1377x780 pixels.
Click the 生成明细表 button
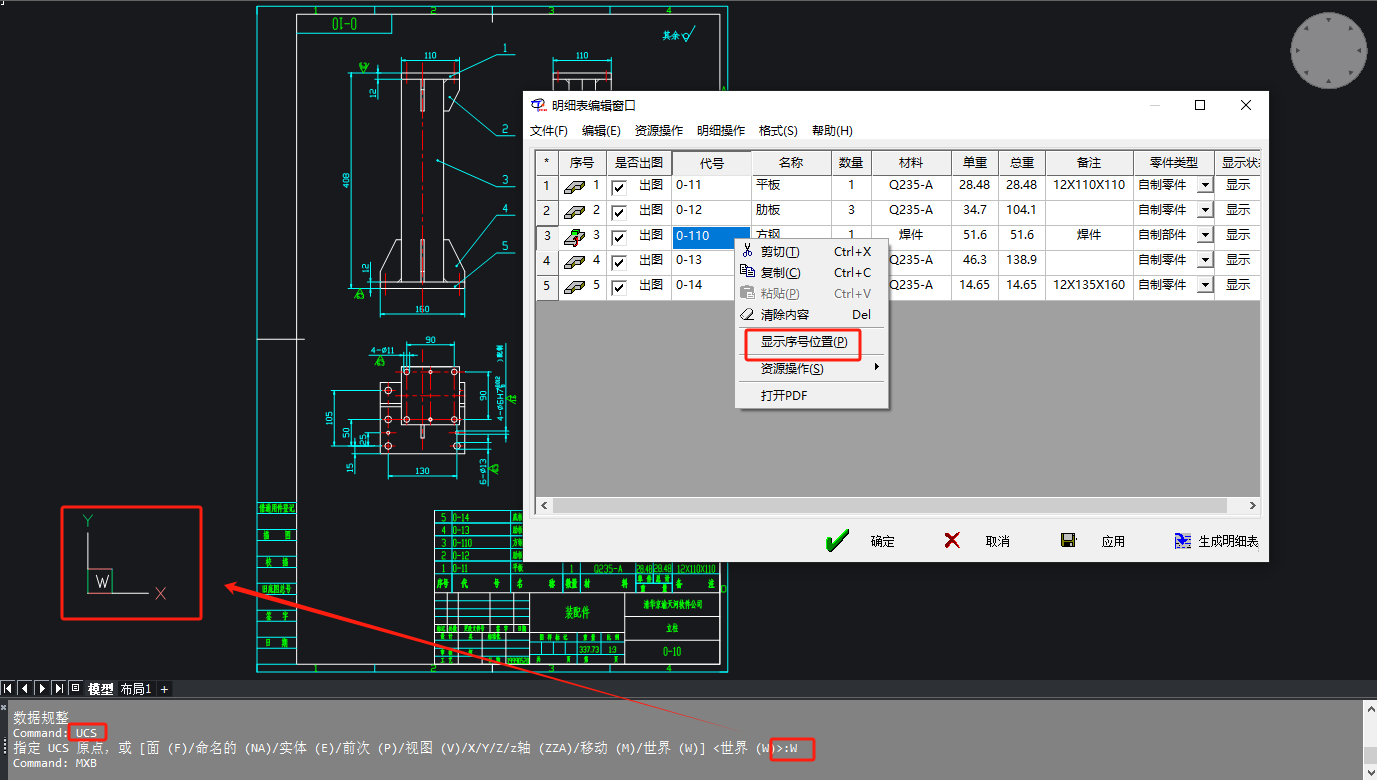(x=1217, y=541)
